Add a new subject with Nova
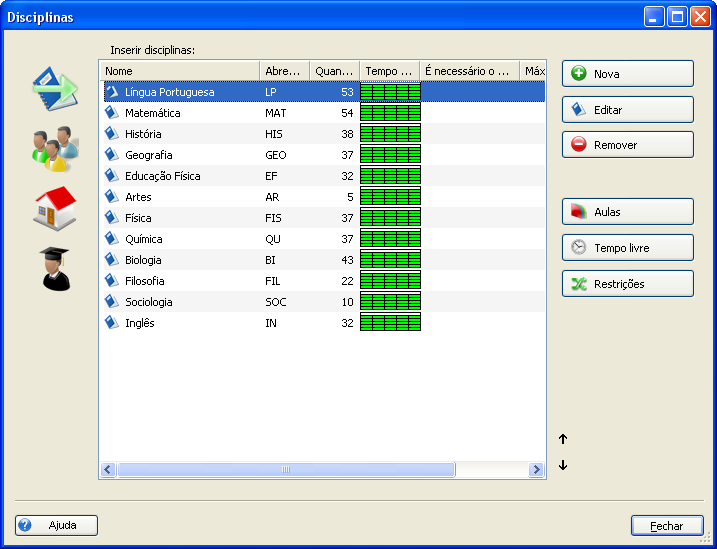The image size is (717, 549). 627,74
